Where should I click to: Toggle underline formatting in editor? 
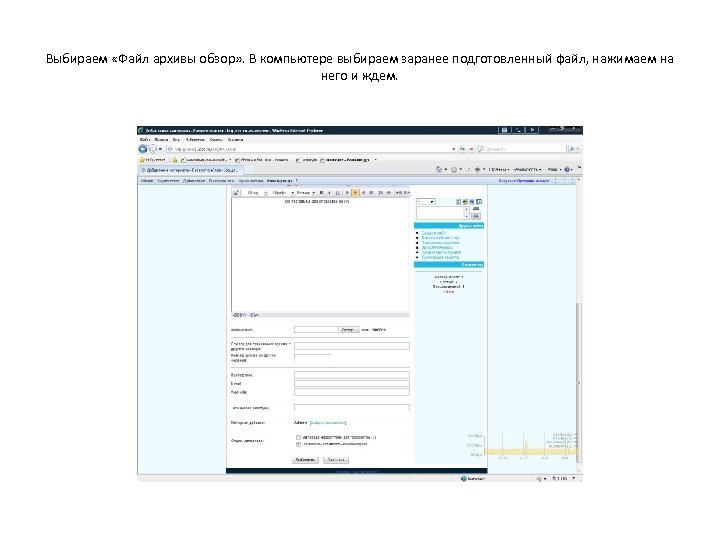(338, 193)
